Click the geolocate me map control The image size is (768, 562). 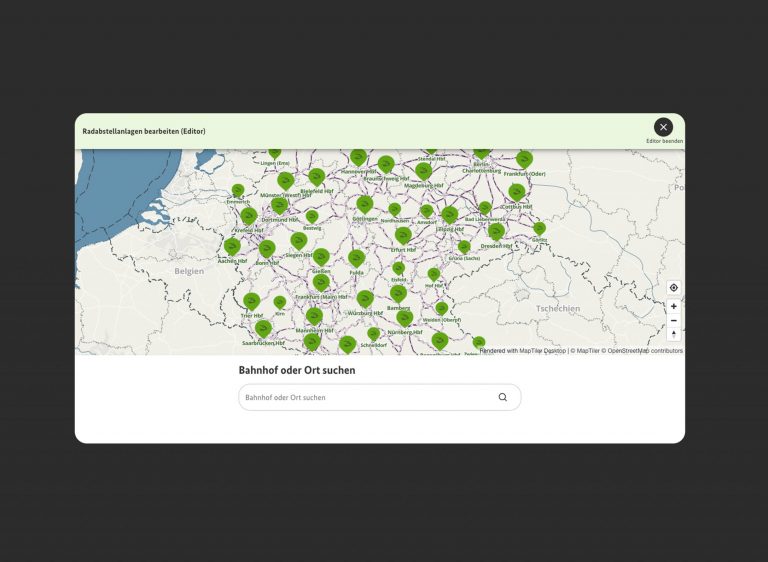pyautogui.click(x=673, y=288)
